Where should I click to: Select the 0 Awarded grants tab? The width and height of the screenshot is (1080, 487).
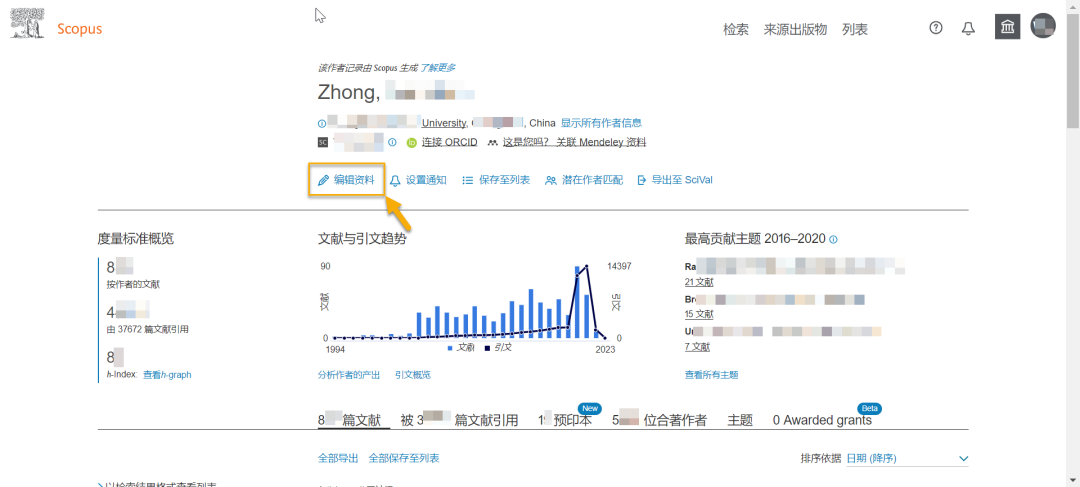(822, 420)
